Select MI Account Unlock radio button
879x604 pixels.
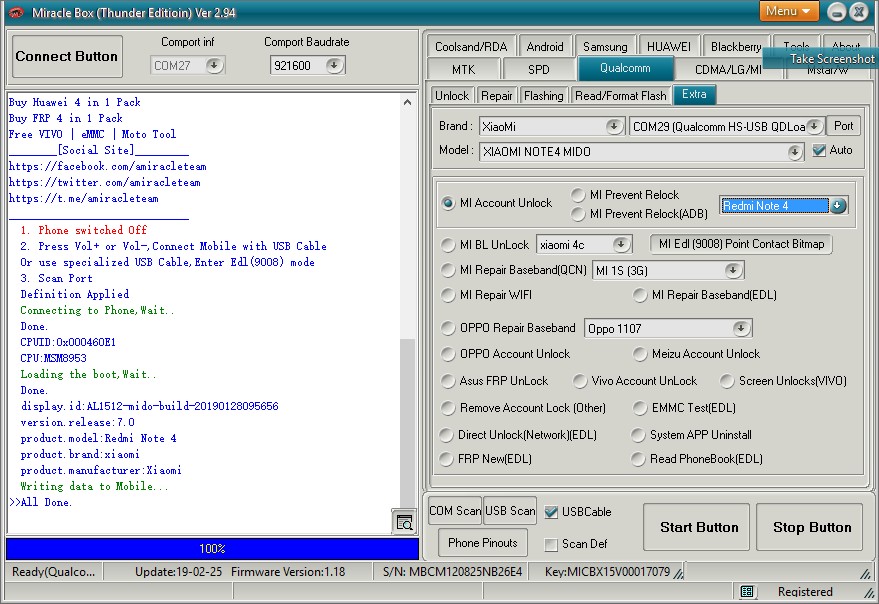tap(447, 203)
